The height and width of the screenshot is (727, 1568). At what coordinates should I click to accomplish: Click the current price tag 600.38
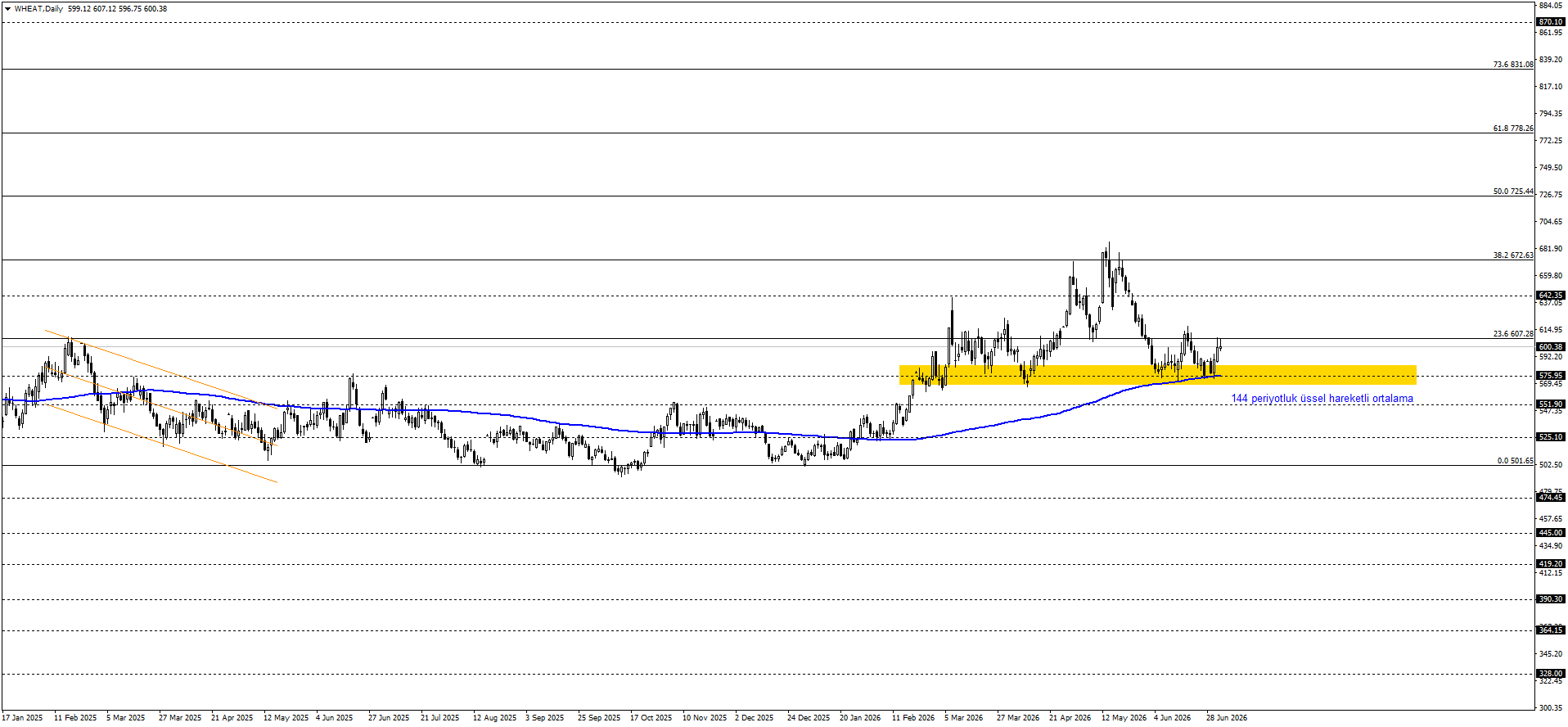1551,347
